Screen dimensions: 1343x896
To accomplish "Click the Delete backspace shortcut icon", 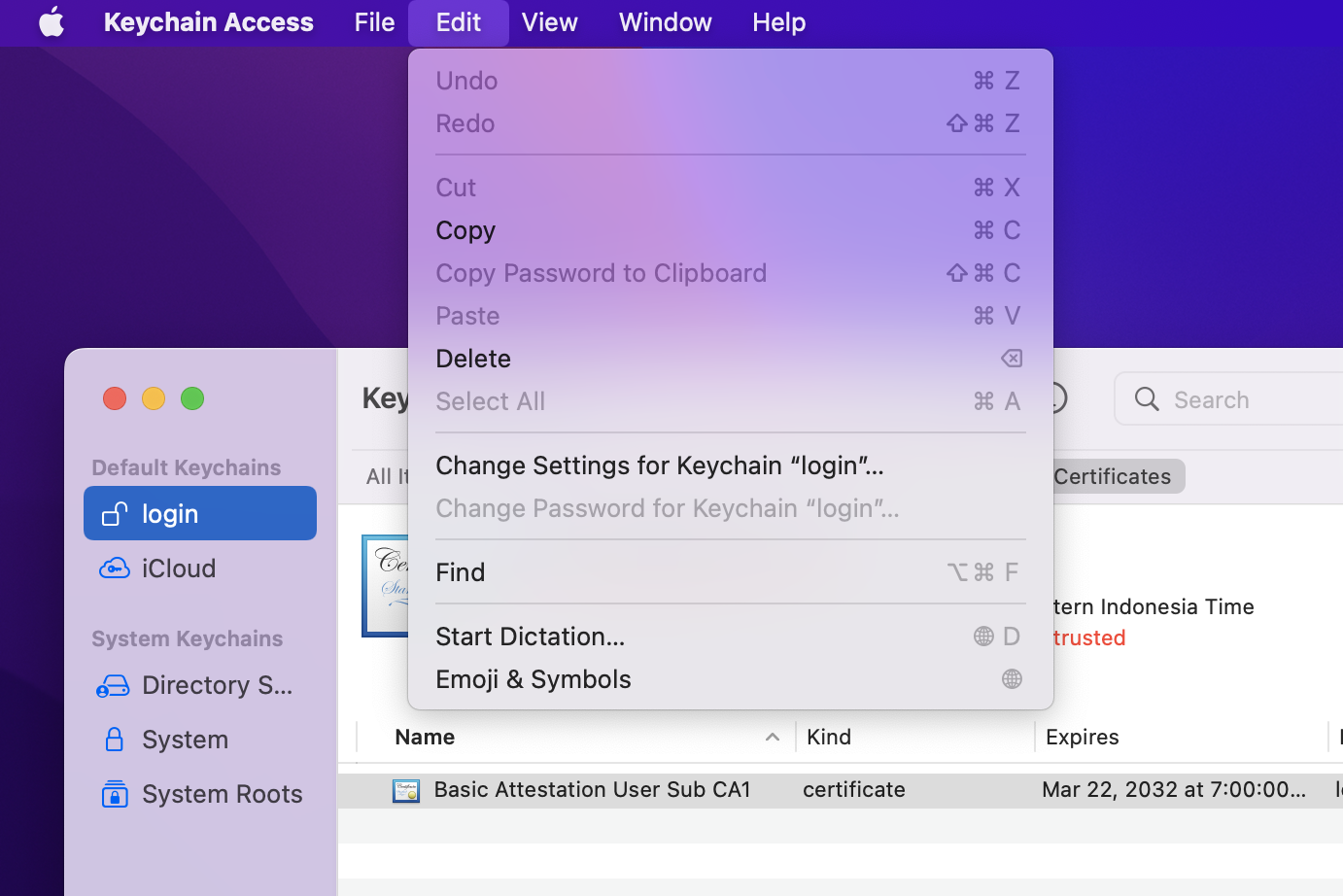I will pos(1012,359).
